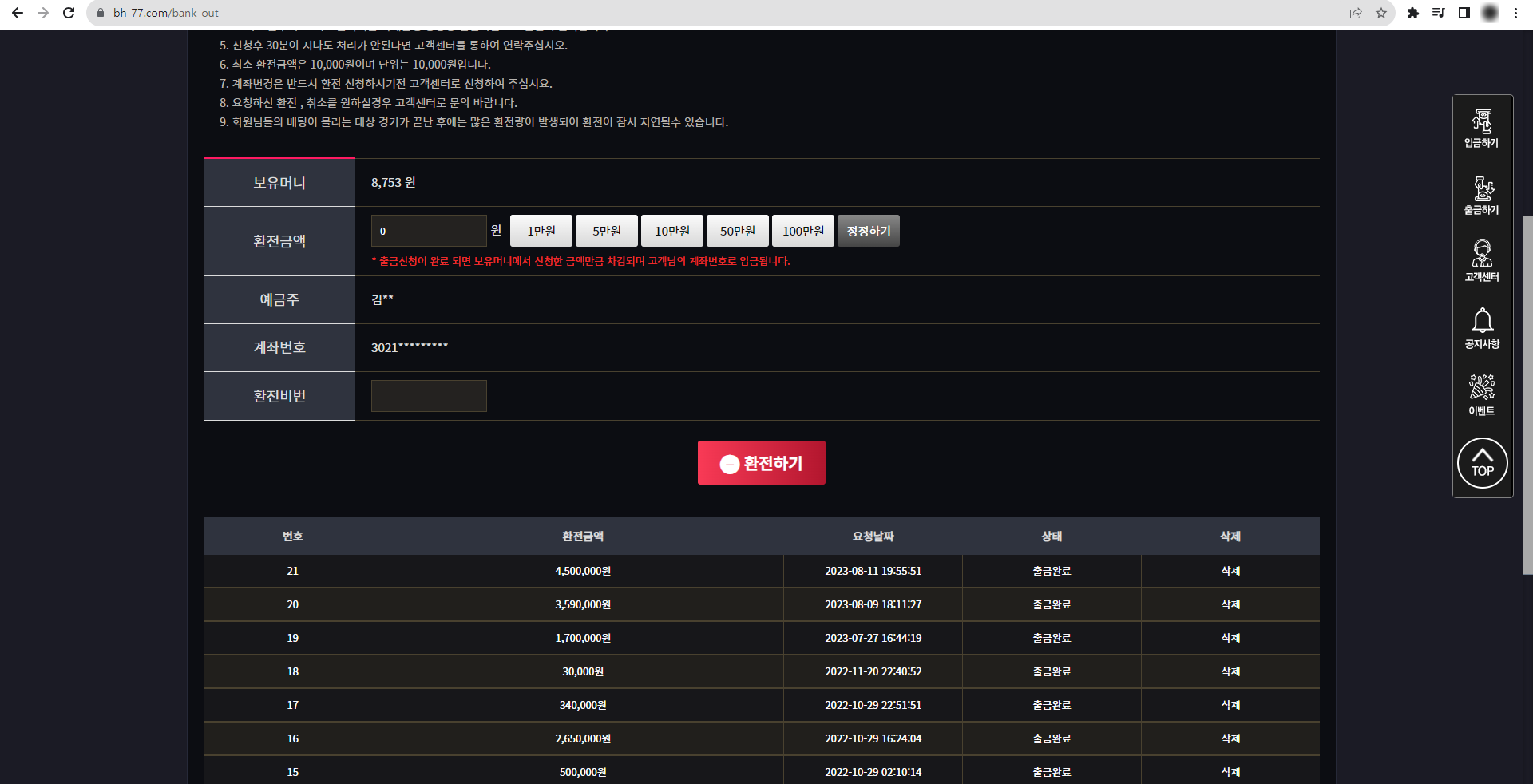
Task: Click the date 2023-08-09 18:11:27
Action: coord(873,604)
